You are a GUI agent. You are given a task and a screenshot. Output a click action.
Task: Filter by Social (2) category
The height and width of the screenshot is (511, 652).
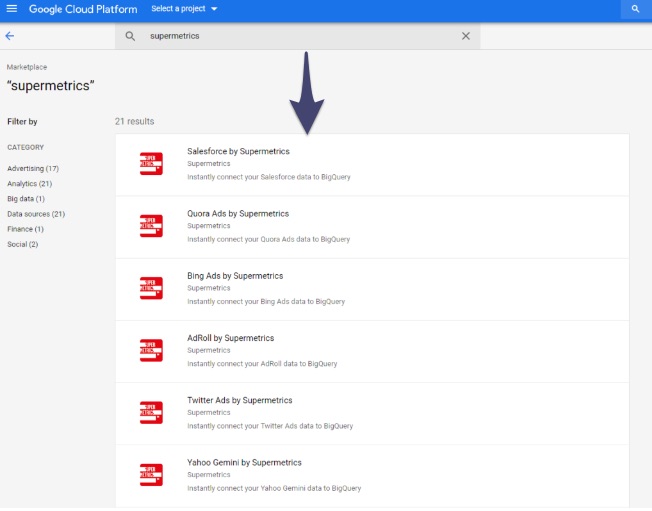[x=22, y=244]
